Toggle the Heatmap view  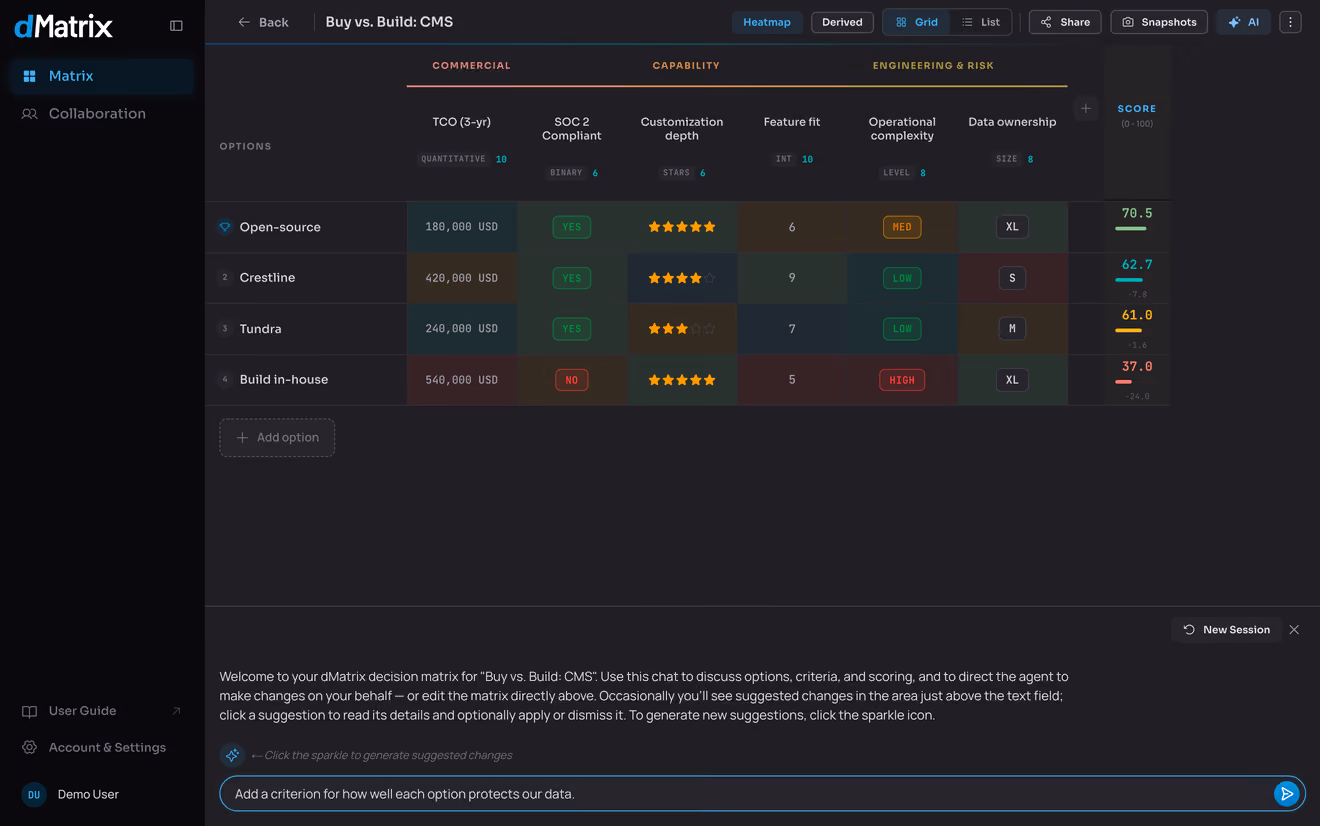pos(767,22)
